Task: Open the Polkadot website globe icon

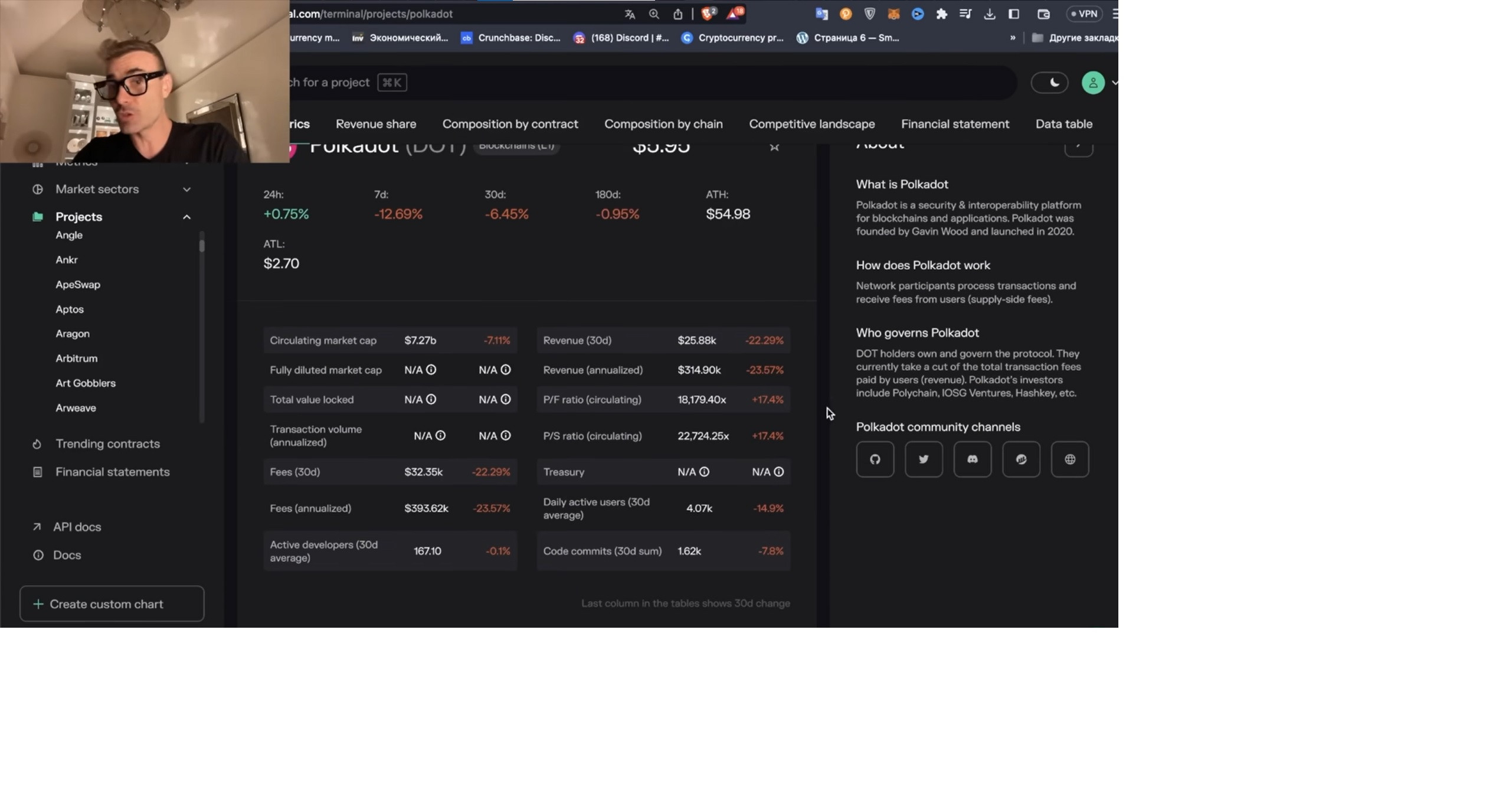Action: coord(1069,459)
